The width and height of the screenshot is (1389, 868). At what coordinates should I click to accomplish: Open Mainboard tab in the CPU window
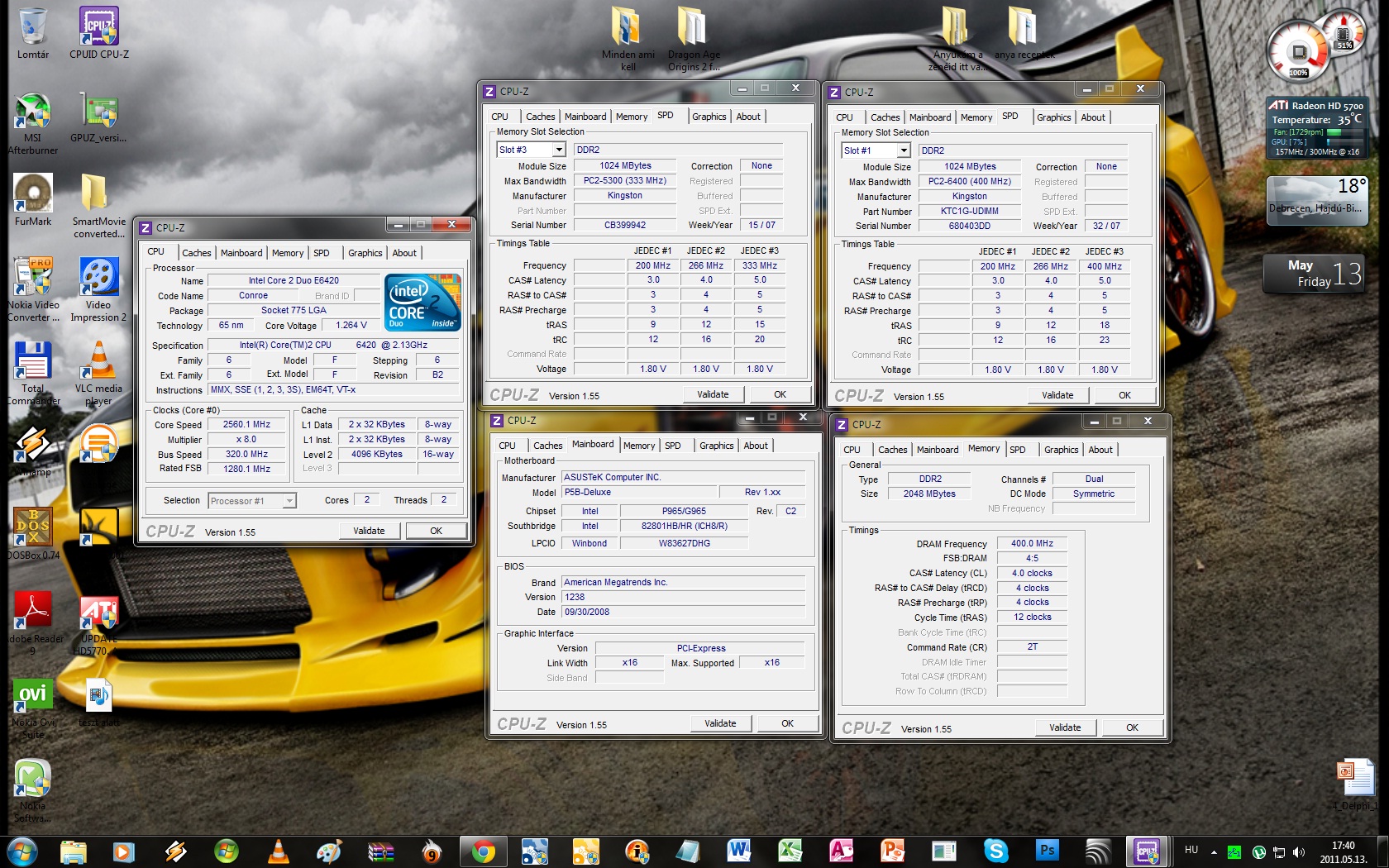click(x=241, y=253)
